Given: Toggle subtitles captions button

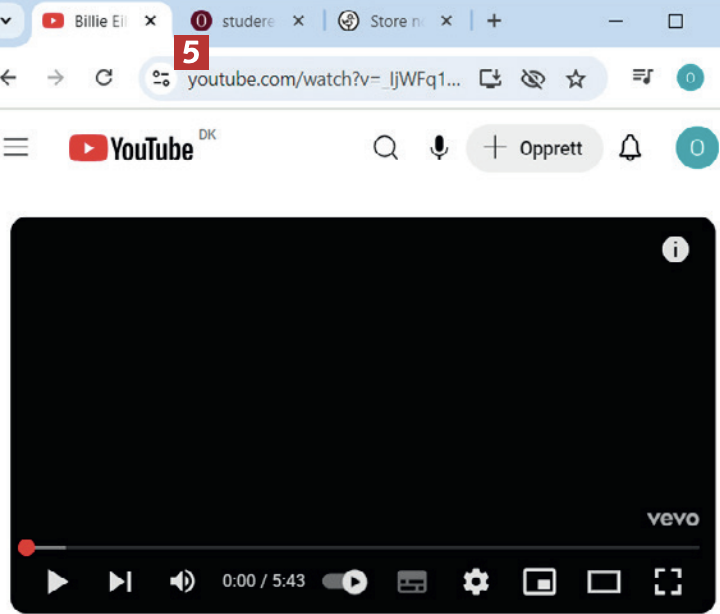Looking at the screenshot, I should coord(412,582).
